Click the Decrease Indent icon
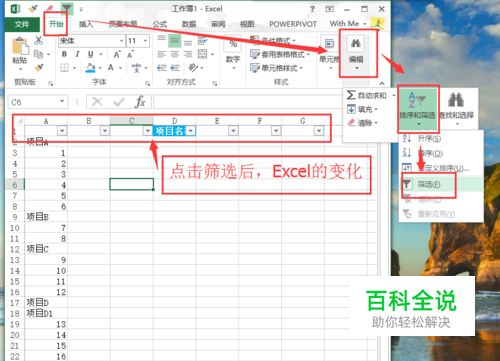The image size is (500, 361). [x=162, y=68]
